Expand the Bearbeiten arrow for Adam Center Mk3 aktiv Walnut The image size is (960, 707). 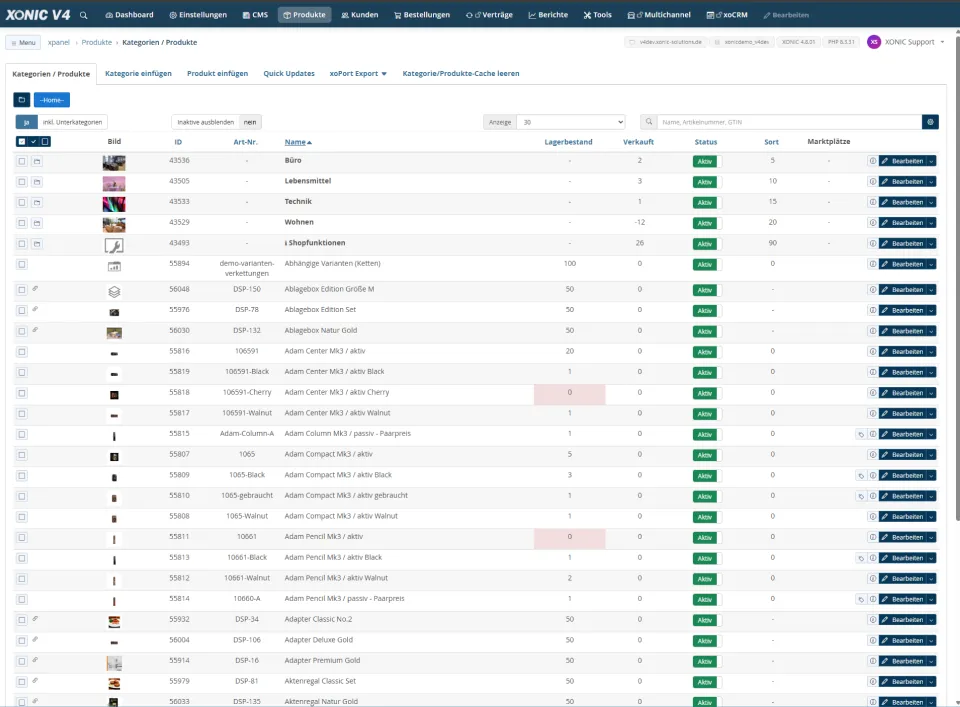pos(931,414)
